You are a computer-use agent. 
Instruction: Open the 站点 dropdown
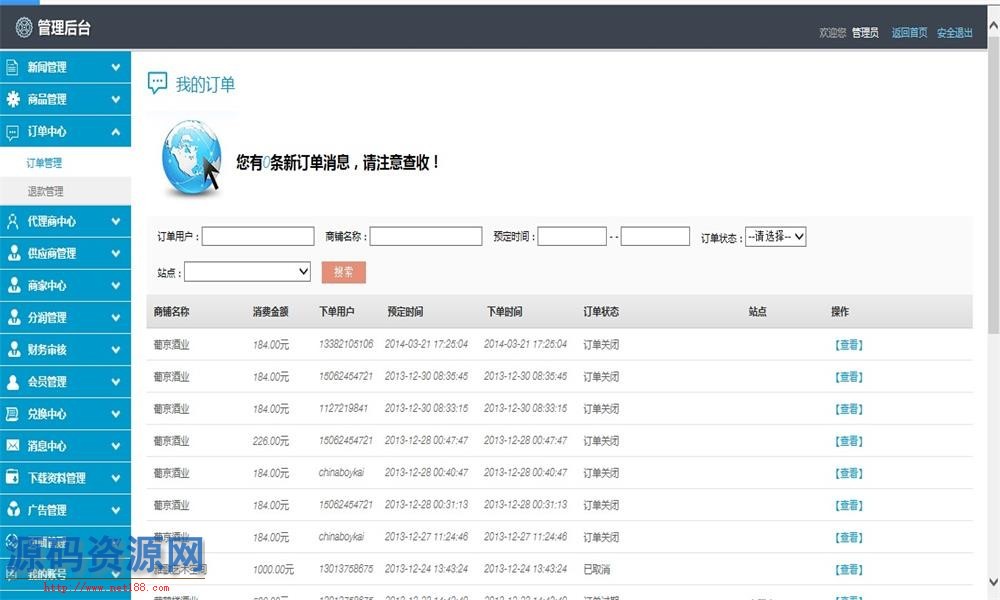click(247, 272)
